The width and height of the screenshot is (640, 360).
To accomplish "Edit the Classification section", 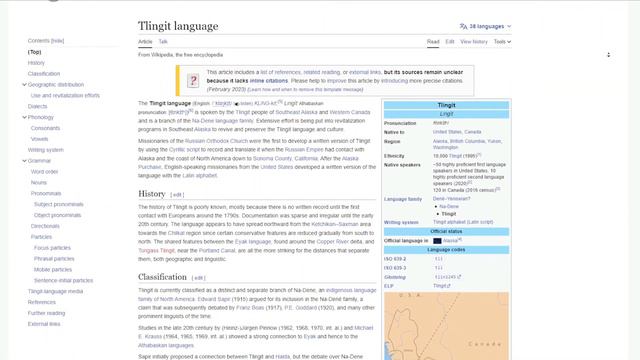I will coord(198,278).
